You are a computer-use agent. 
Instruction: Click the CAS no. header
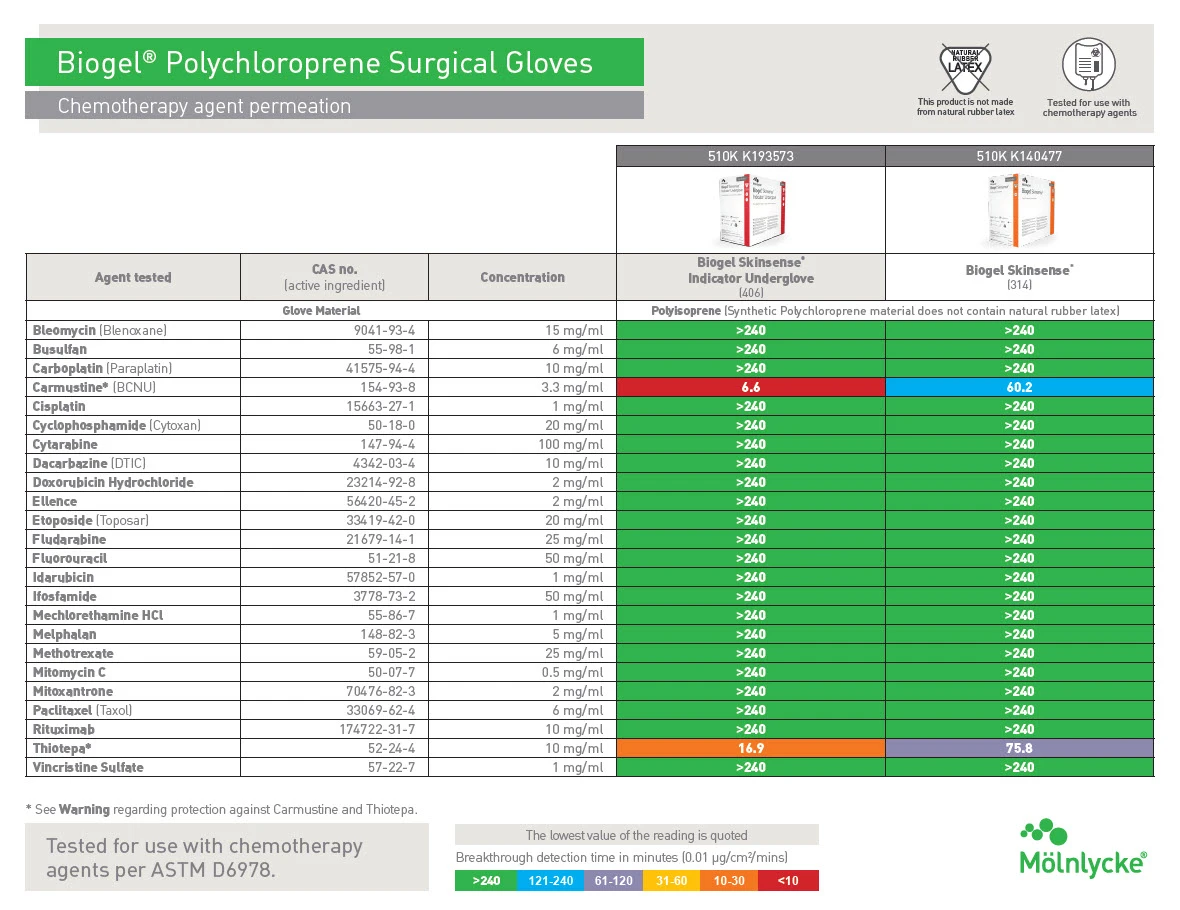(x=335, y=277)
